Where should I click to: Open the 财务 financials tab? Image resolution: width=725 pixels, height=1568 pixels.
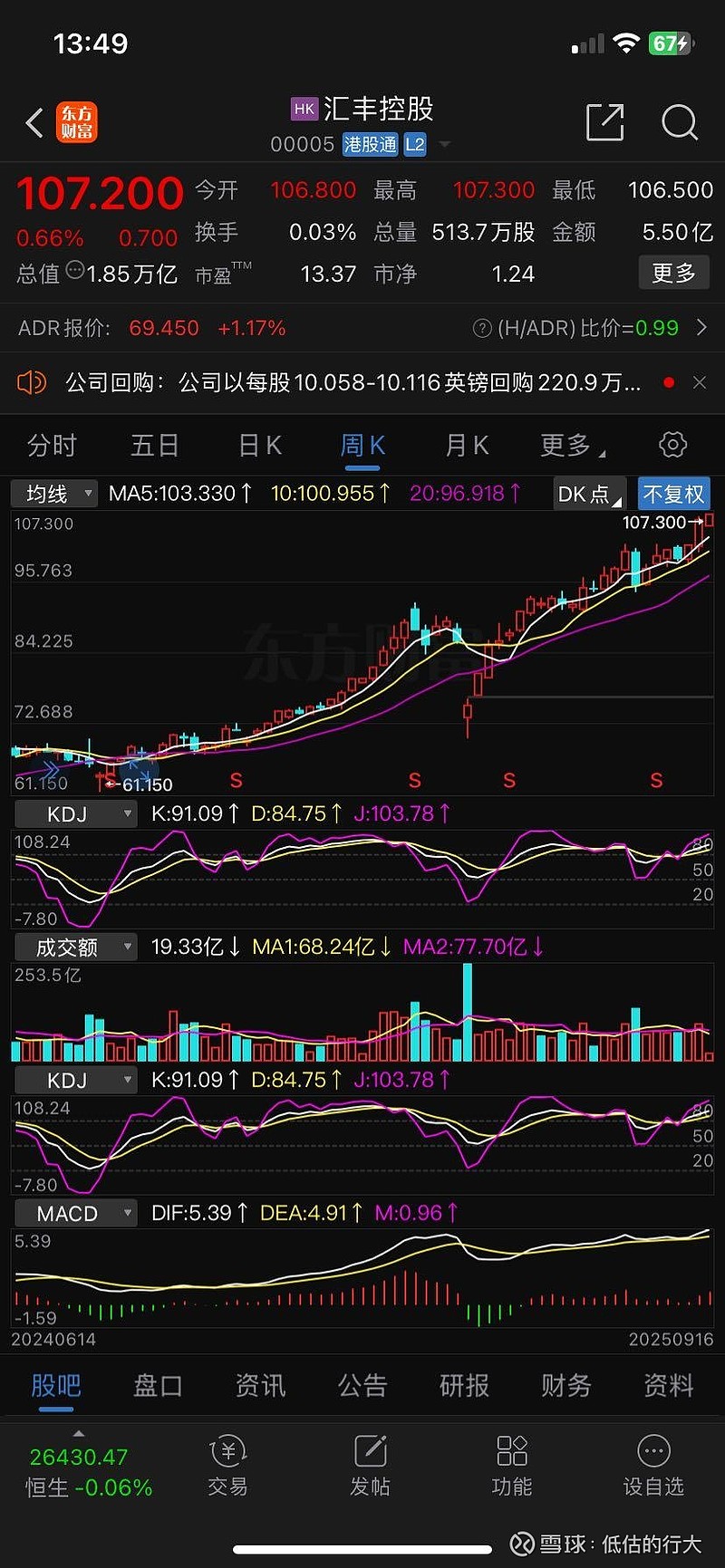tap(566, 1385)
